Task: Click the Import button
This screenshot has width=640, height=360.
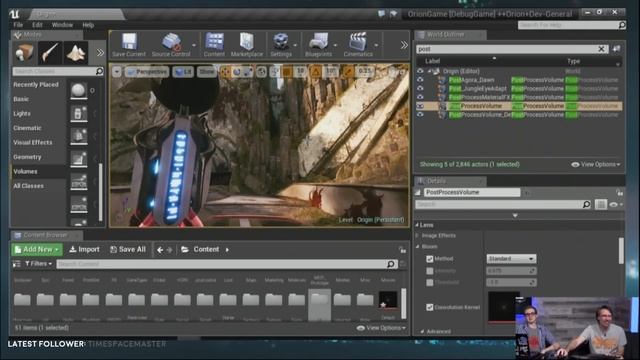Action: click(84, 249)
